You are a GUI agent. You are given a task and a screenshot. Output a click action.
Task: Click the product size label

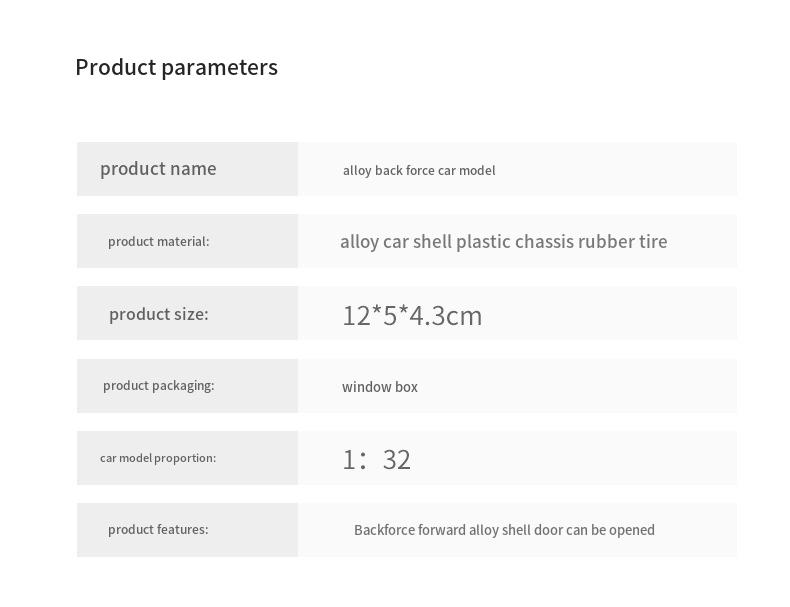click(158, 314)
